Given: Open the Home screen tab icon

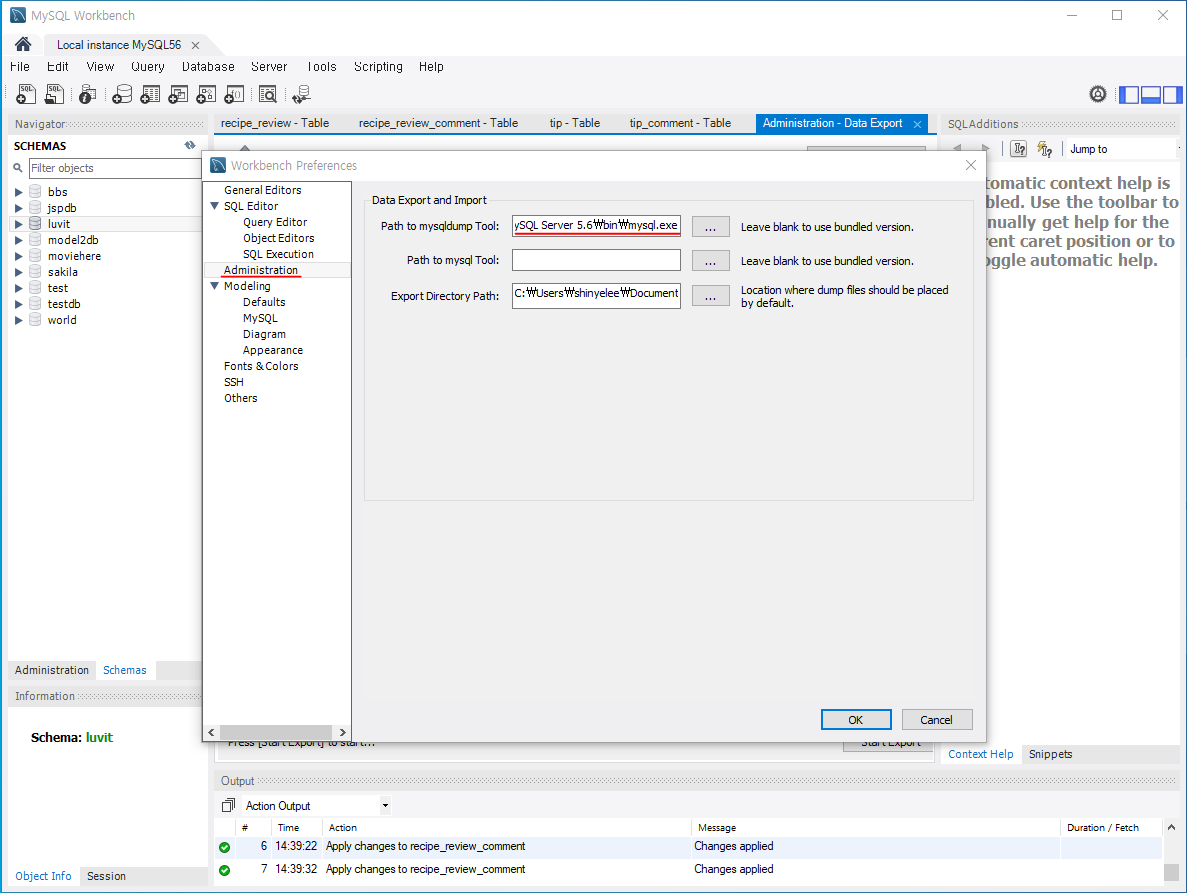Looking at the screenshot, I should (23, 44).
